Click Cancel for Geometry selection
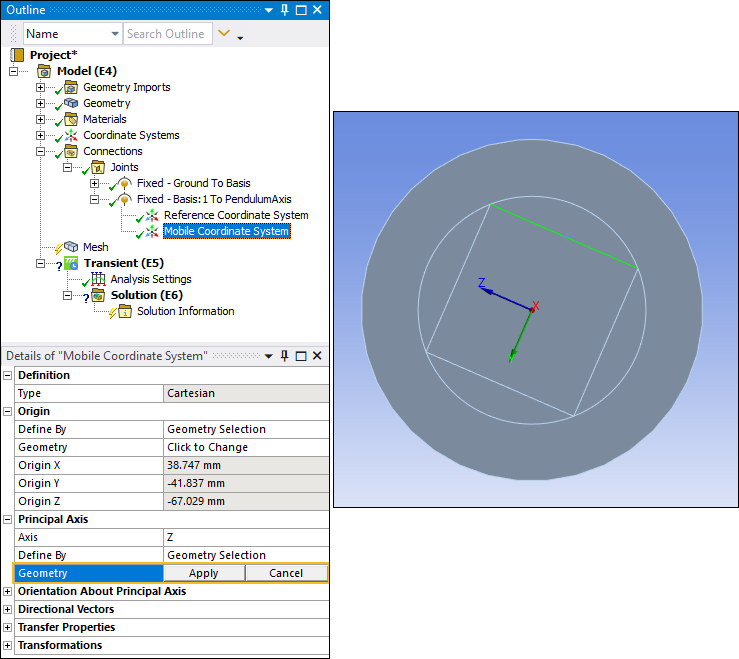 click(285, 573)
